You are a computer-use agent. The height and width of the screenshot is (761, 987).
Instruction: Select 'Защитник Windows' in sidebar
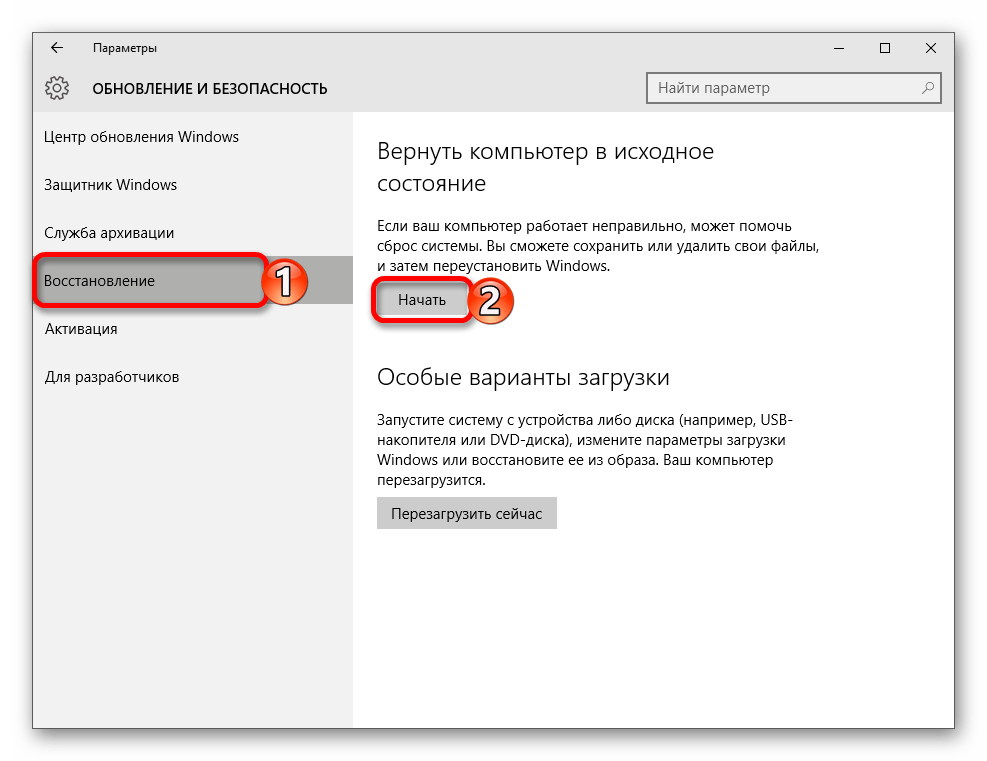coord(111,185)
